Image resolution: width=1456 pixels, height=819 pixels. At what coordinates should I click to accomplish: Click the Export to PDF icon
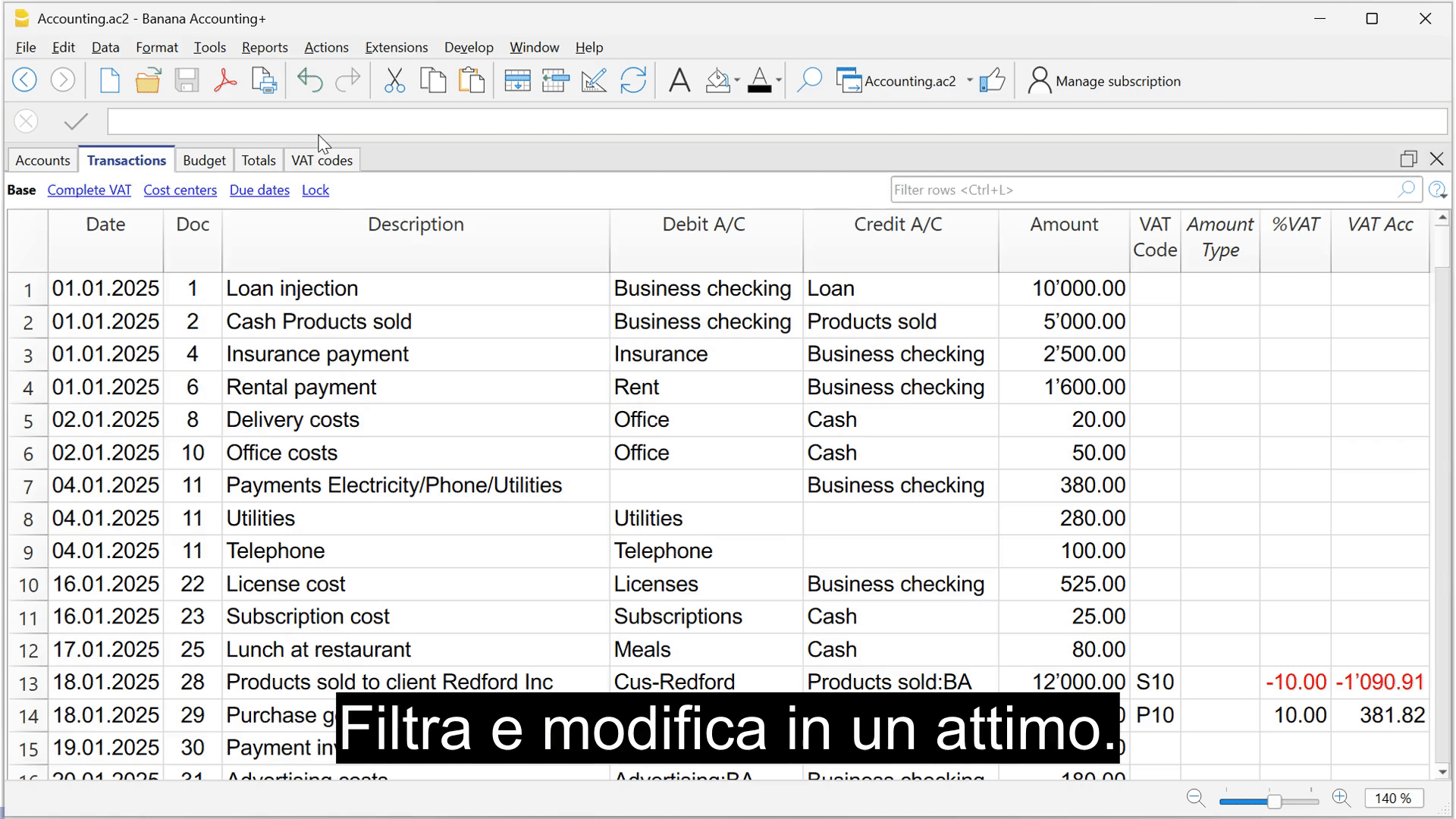pos(225,80)
